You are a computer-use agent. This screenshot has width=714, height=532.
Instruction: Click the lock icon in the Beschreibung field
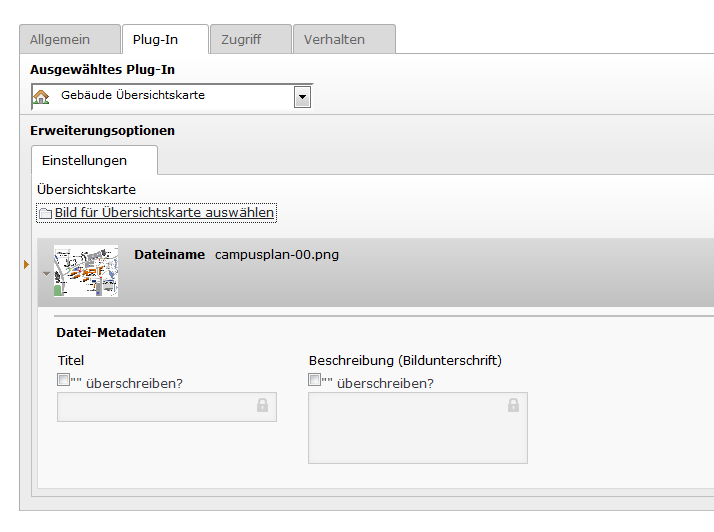click(x=513, y=405)
